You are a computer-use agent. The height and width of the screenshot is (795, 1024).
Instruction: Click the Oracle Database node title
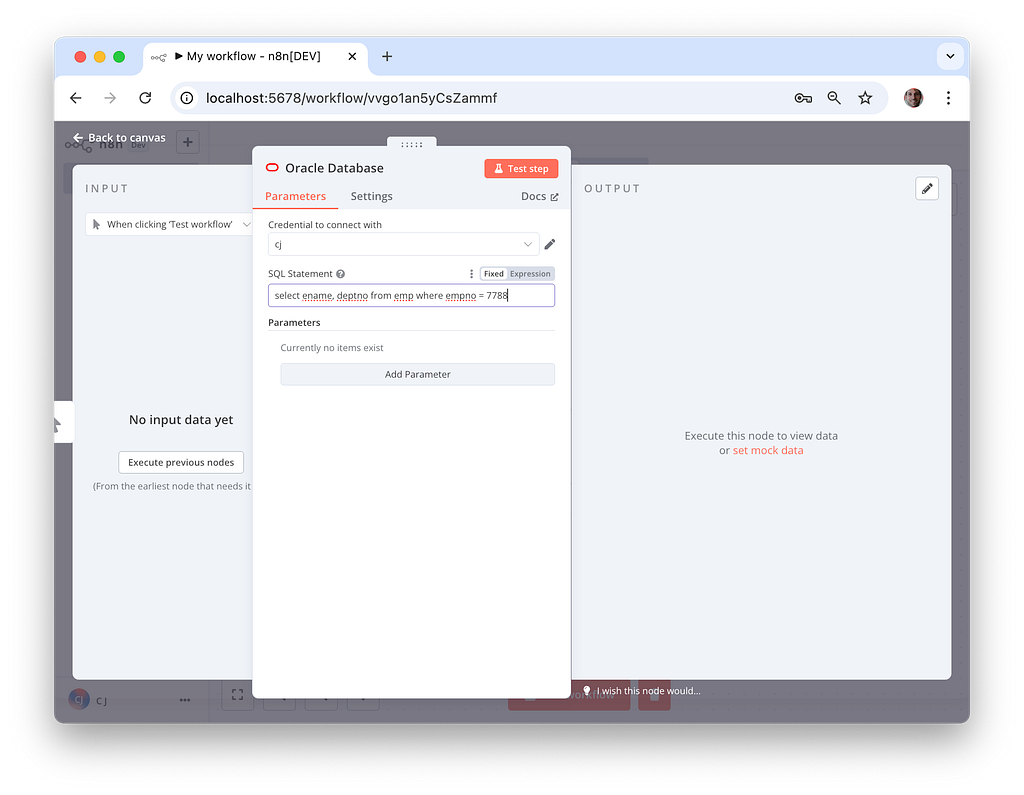334,168
